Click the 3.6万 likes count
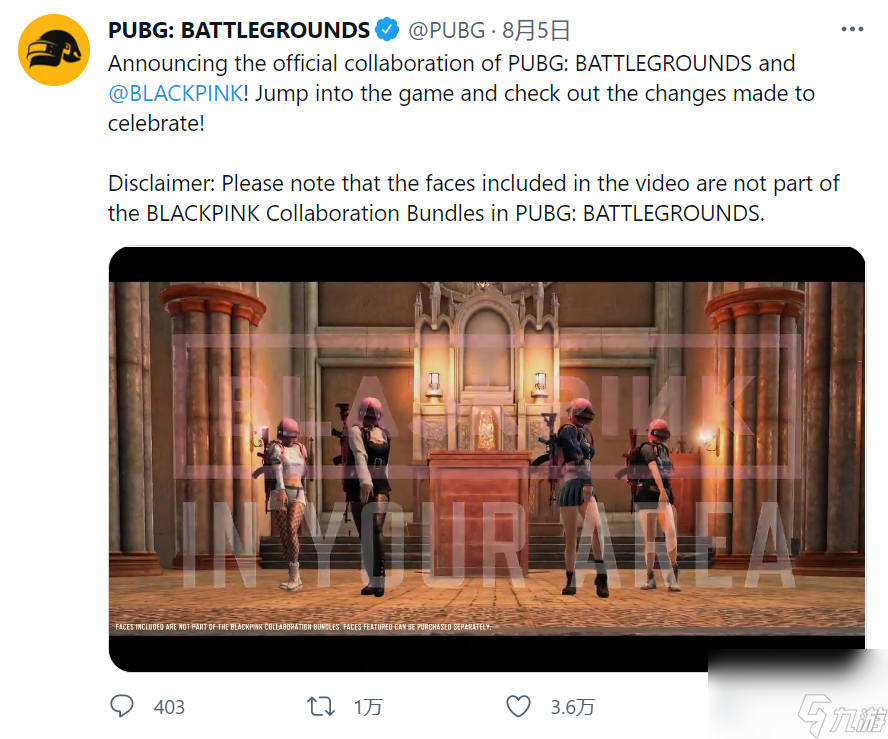This screenshot has height=739, width=888. [x=573, y=707]
